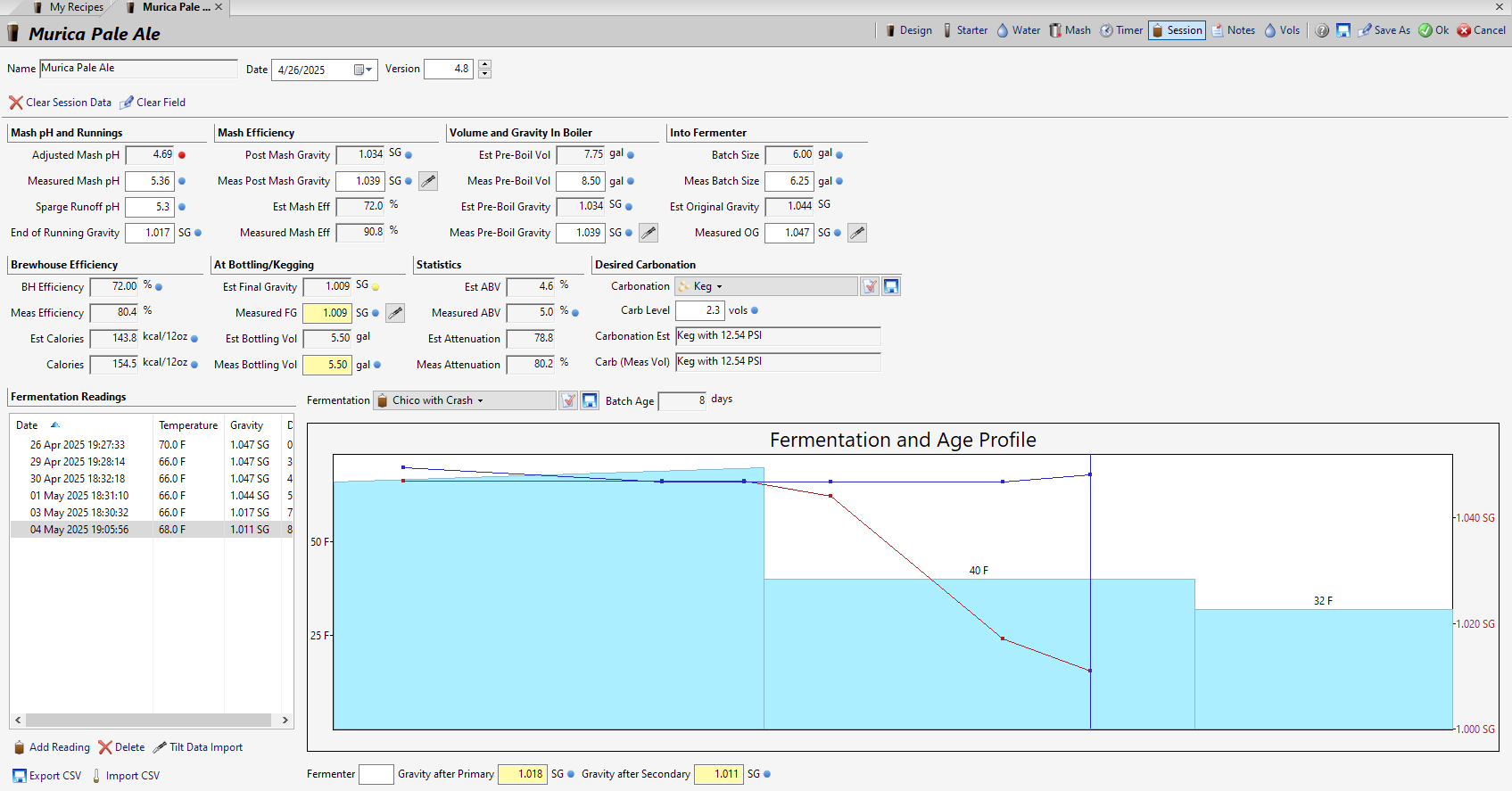This screenshot has height=791, width=1512.
Task: Edit Gravity after Secondary field
Action: click(x=718, y=774)
